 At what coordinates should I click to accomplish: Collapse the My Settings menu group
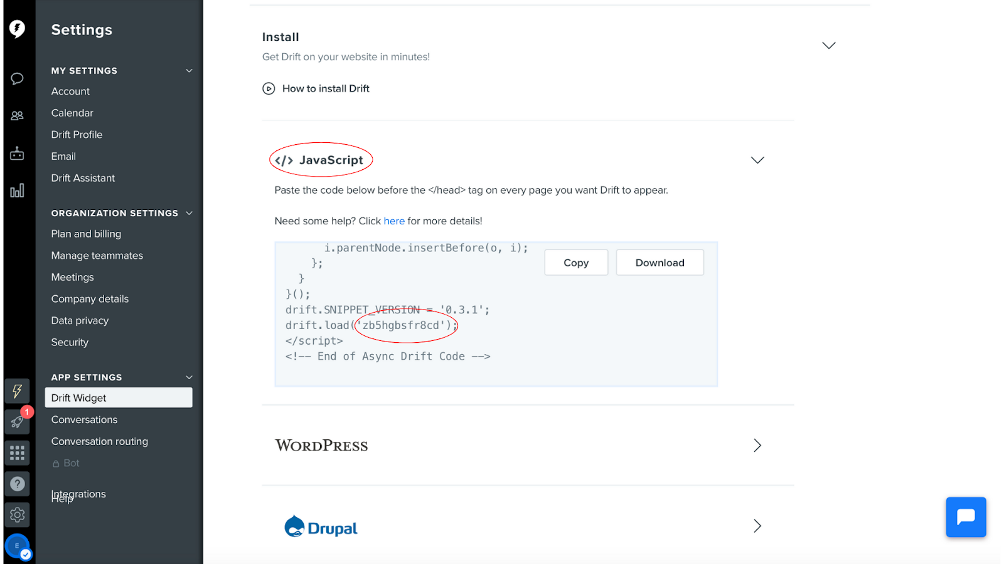click(189, 70)
